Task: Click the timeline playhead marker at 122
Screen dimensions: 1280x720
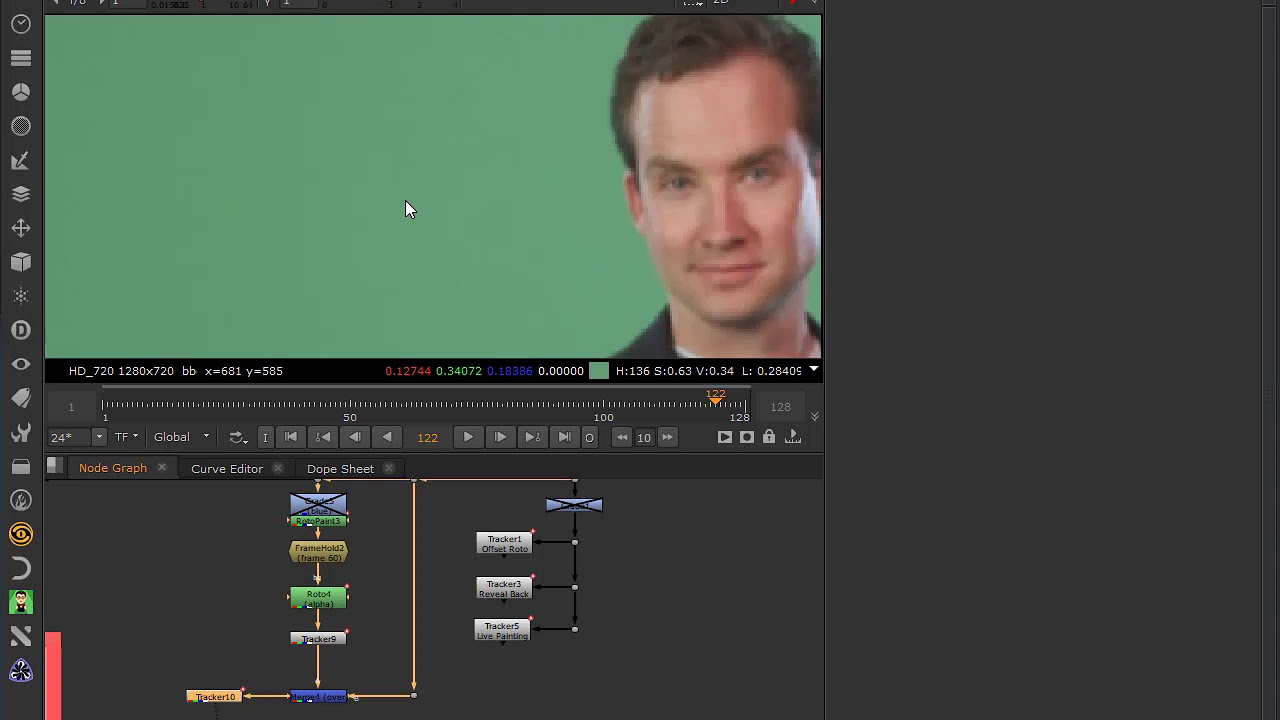Action: click(x=716, y=397)
